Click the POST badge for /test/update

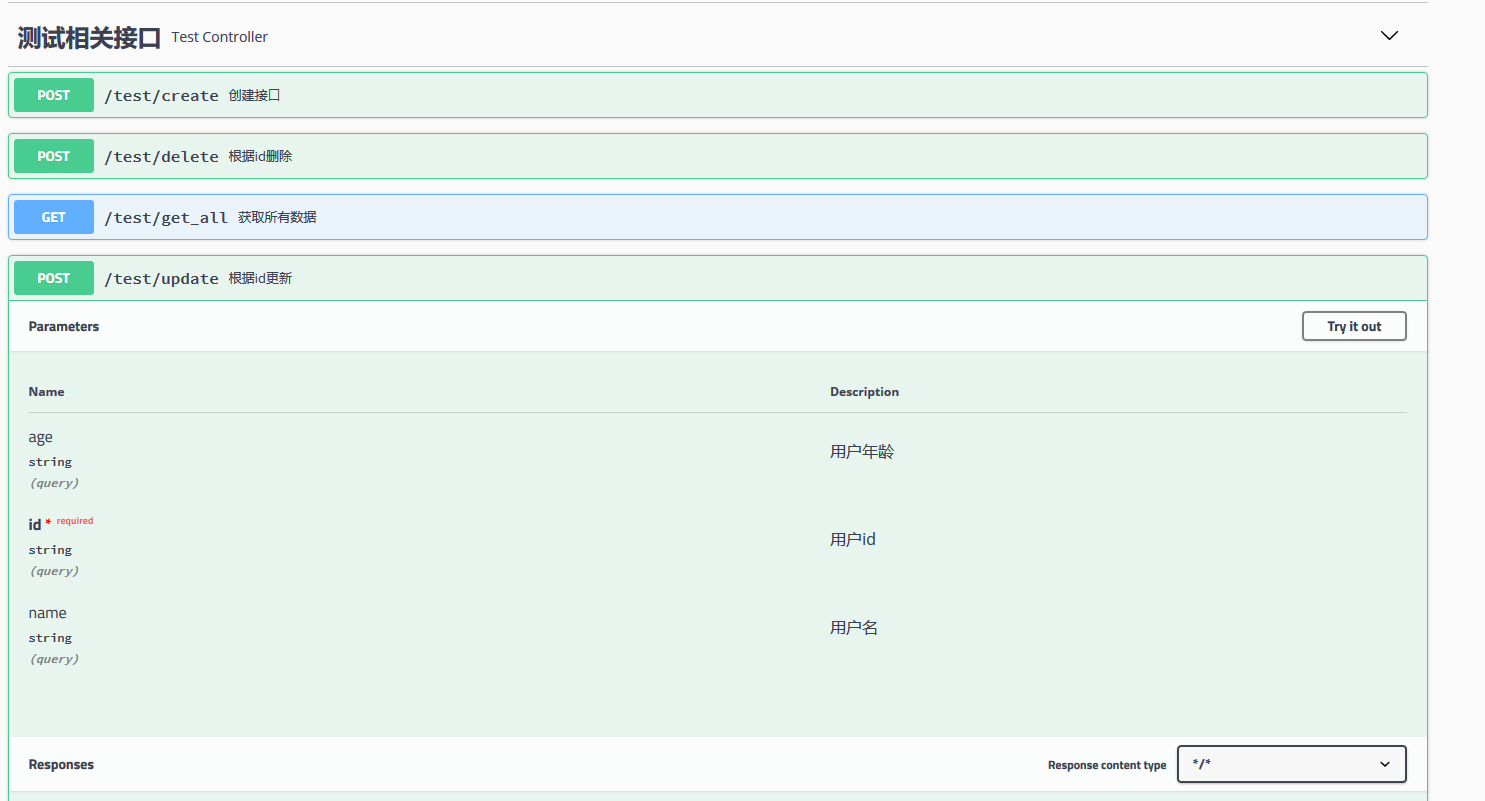point(54,278)
